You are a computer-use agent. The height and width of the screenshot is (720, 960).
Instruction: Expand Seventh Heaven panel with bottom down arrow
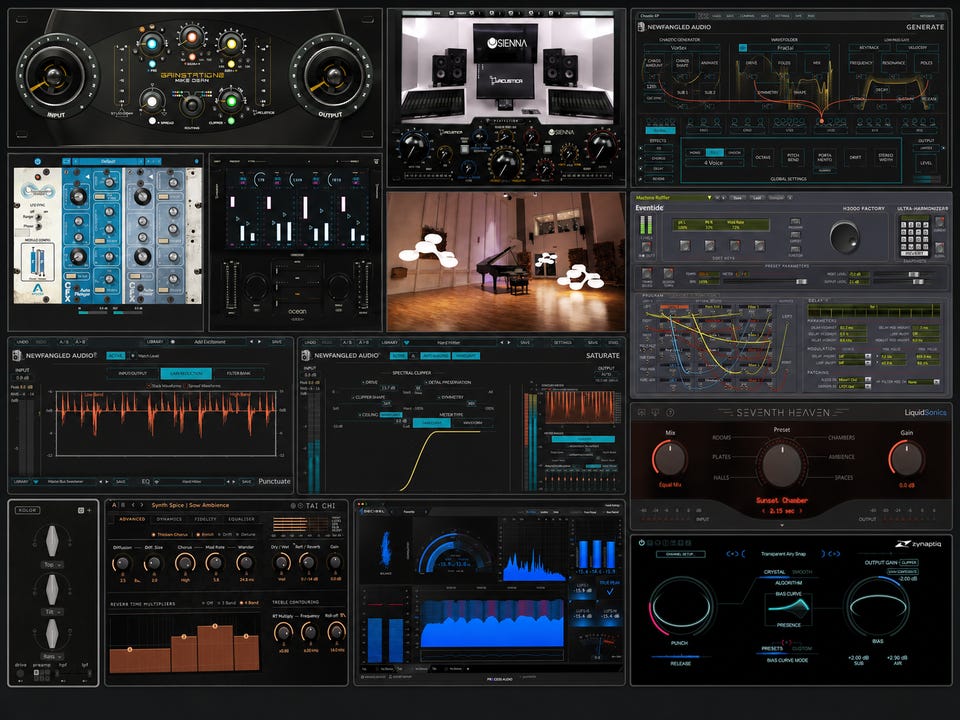pyautogui.click(x=782, y=525)
